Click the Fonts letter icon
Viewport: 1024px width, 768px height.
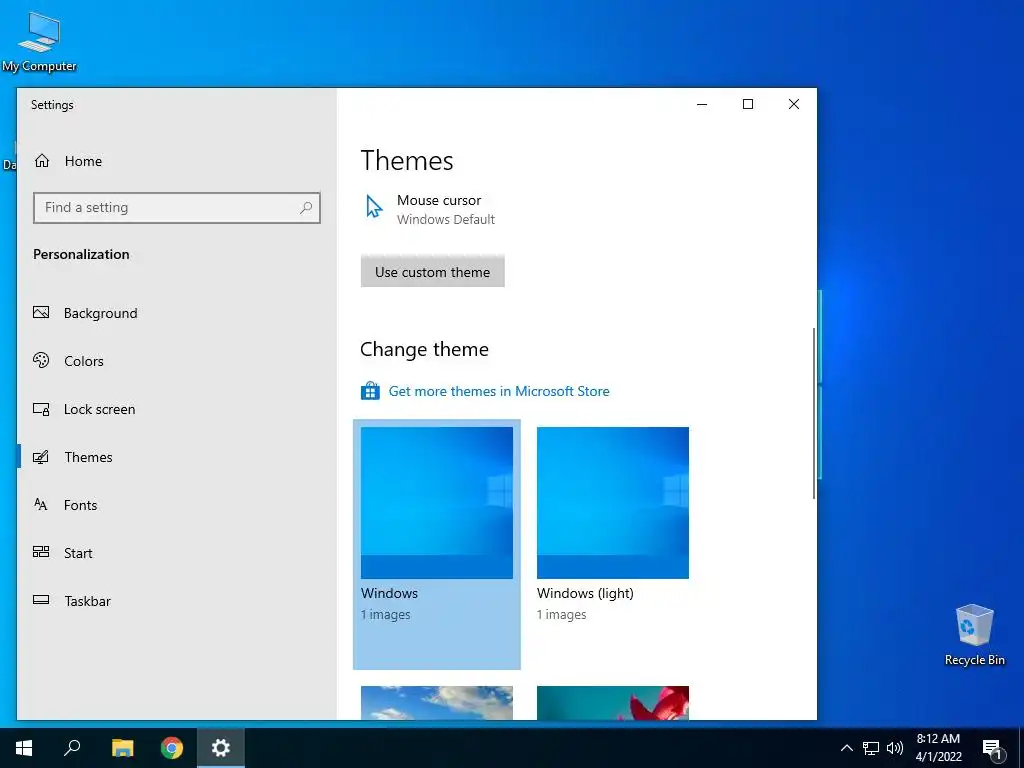[40, 504]
